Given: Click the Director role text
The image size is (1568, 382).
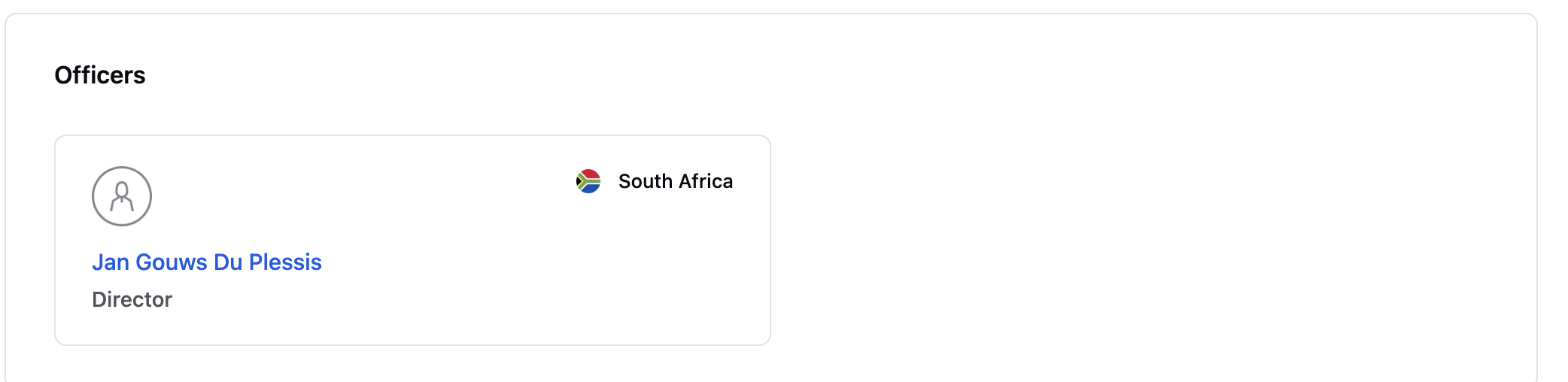Looking at the screenshot, I should pos(132,299).
